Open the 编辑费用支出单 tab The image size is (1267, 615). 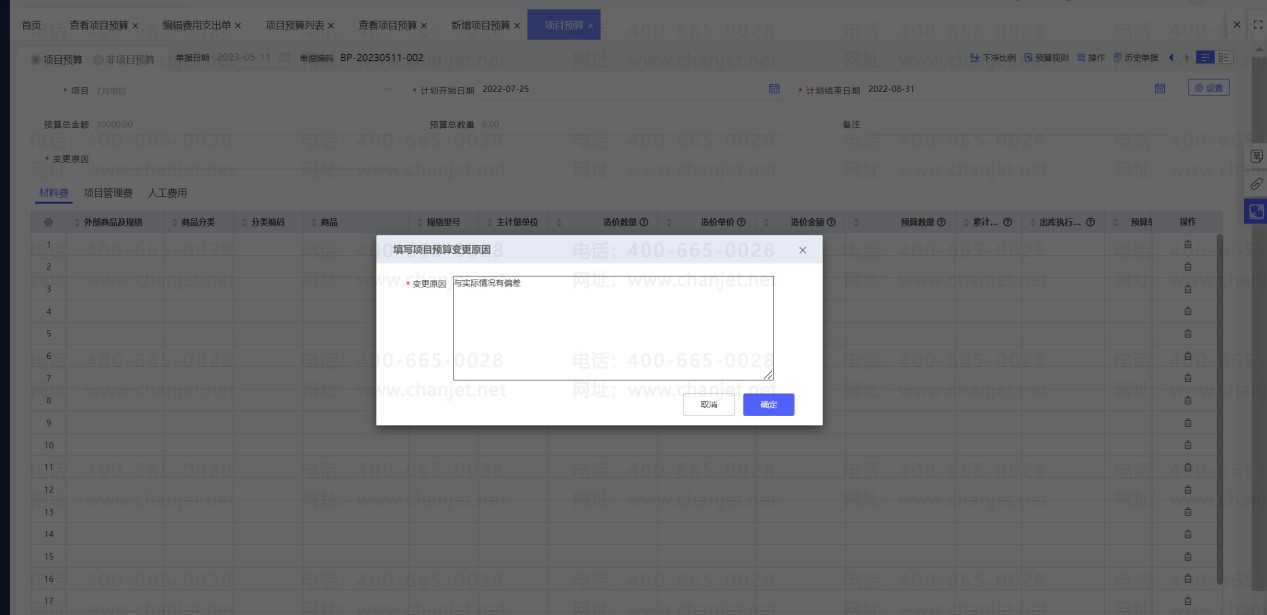pyautogui.click(x=196, y=24)
